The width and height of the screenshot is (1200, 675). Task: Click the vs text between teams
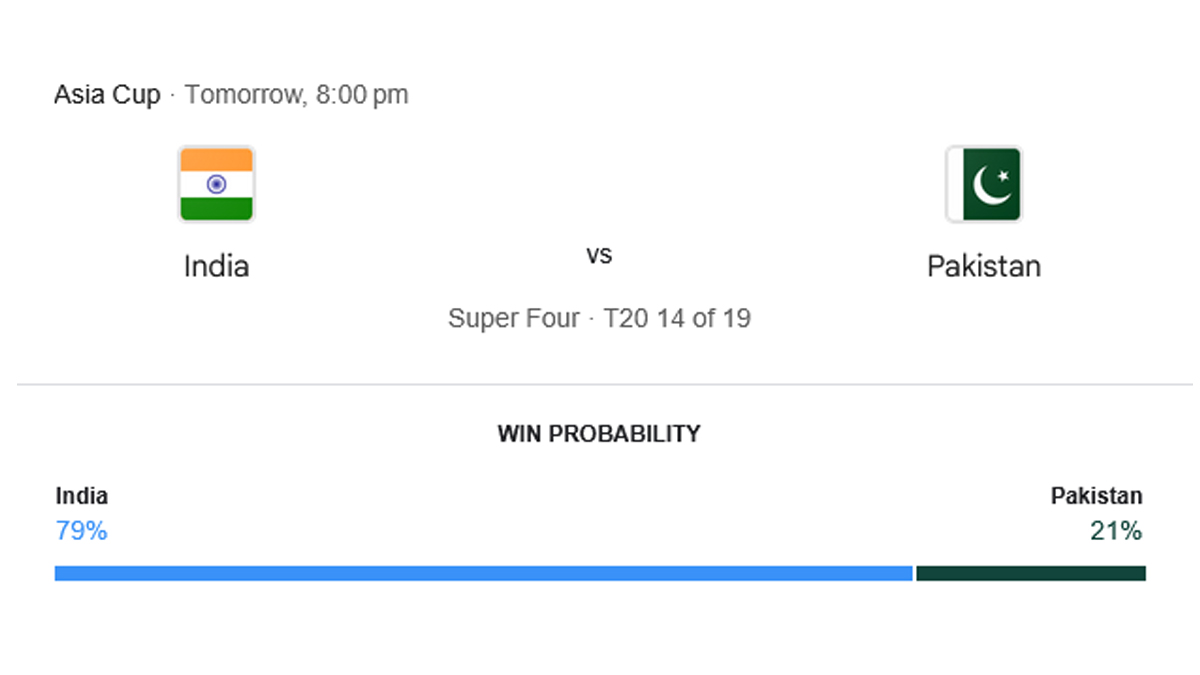pos(599,255)
